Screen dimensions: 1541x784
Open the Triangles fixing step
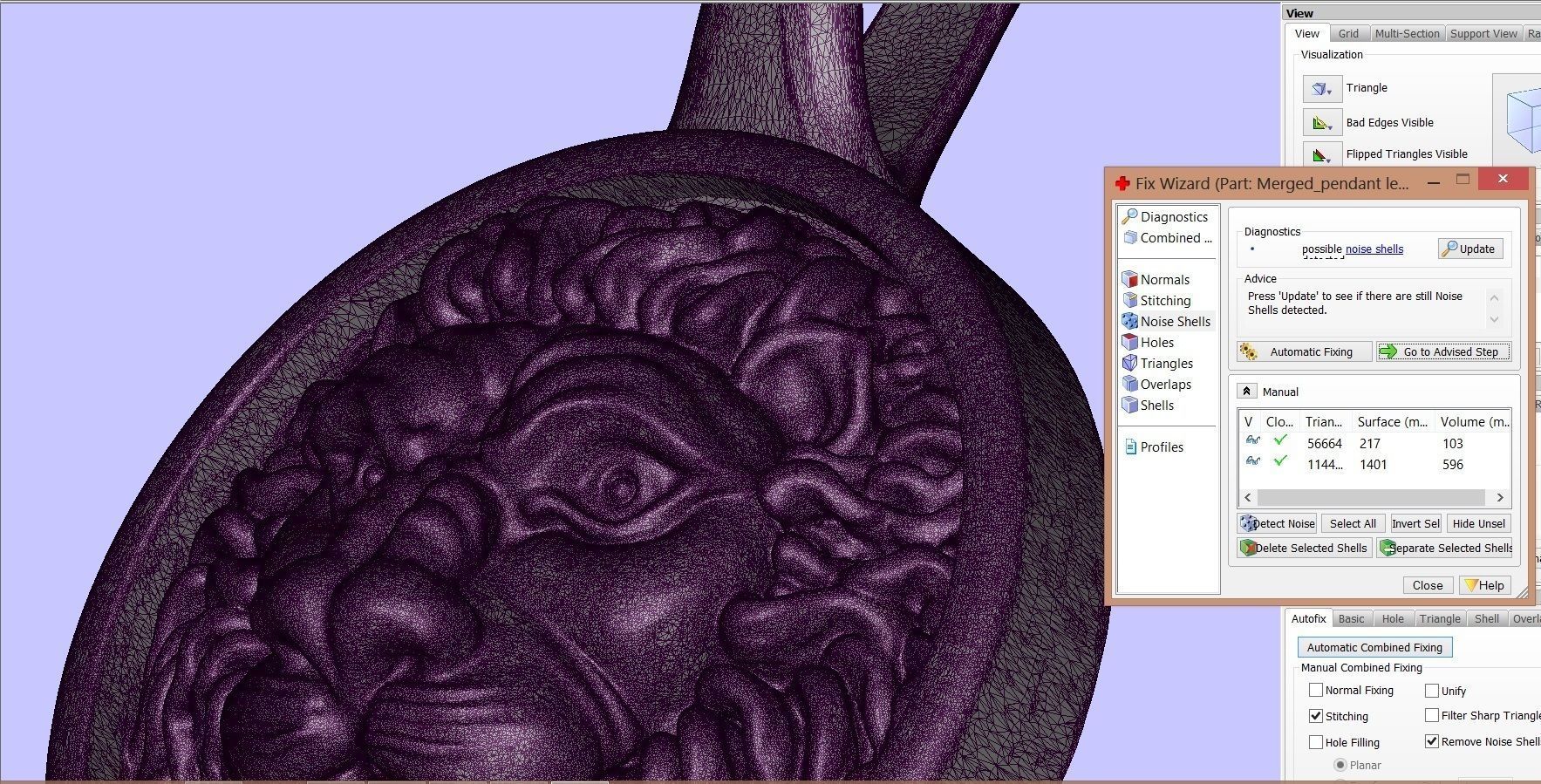tap(1157, 363)
